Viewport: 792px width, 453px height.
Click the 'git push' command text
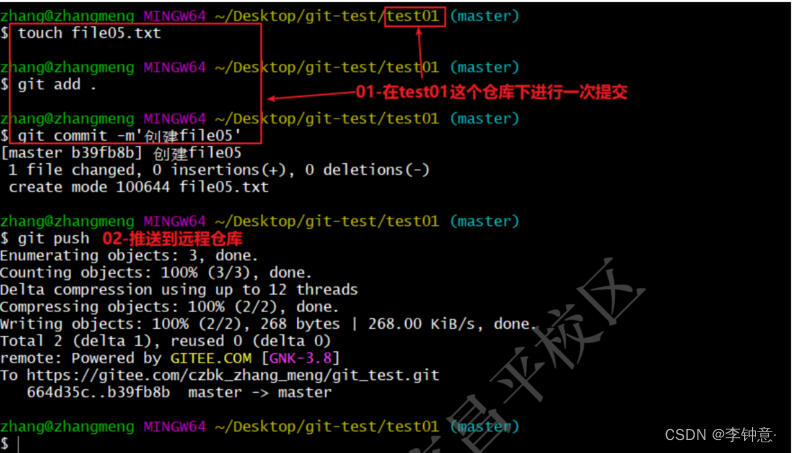tap(54, 238)
